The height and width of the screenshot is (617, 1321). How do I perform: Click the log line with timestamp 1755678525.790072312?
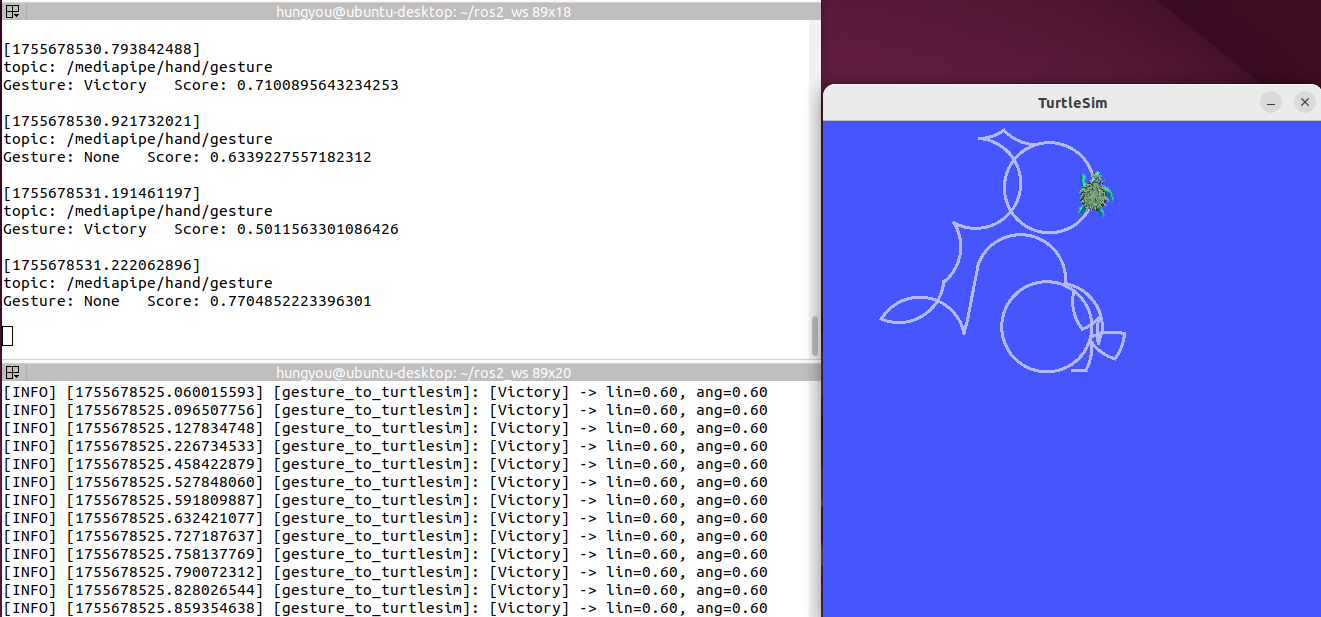tap(386, 572)
